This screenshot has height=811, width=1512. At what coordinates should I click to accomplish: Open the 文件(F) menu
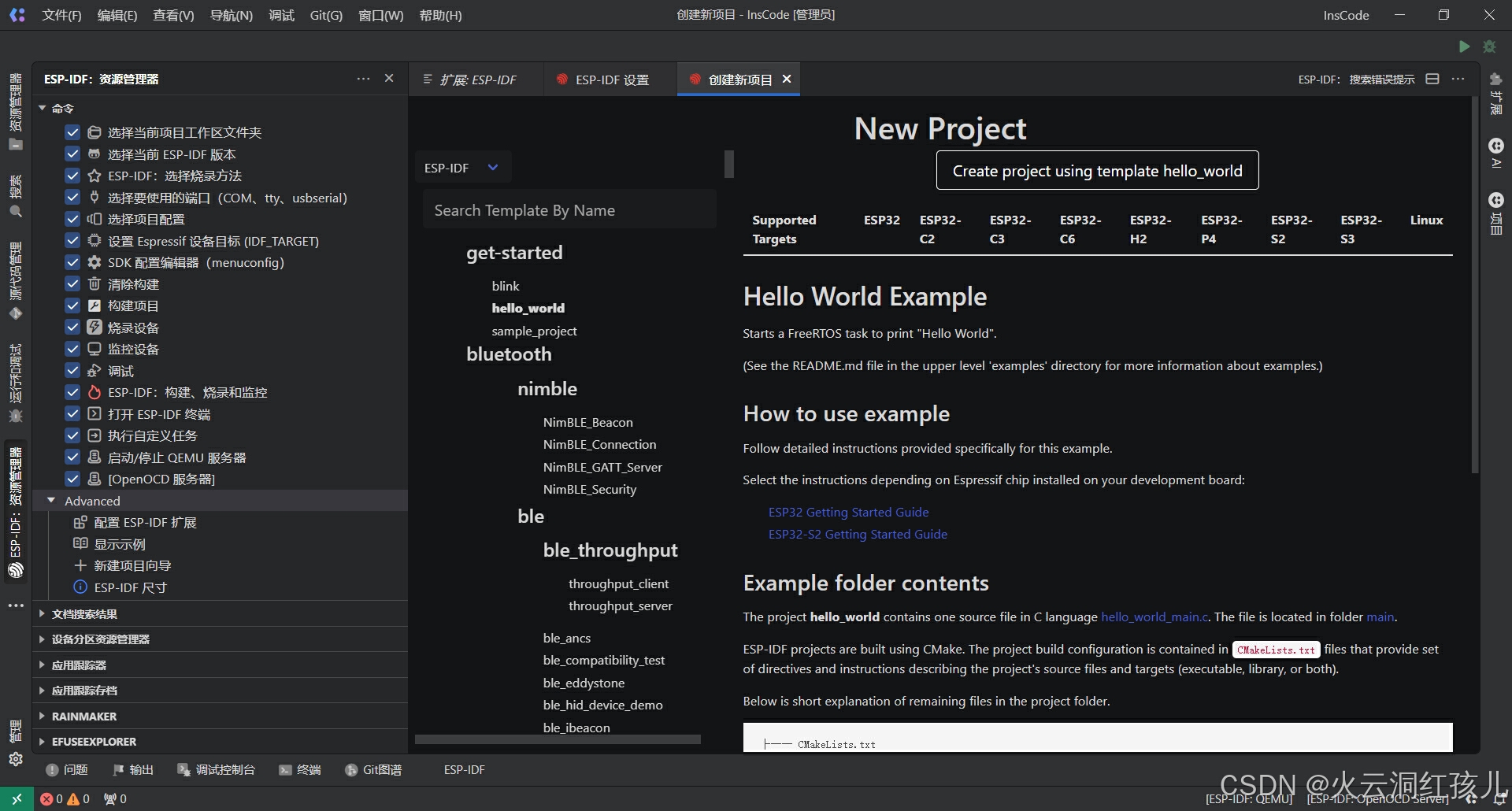(x=61, y=15)
